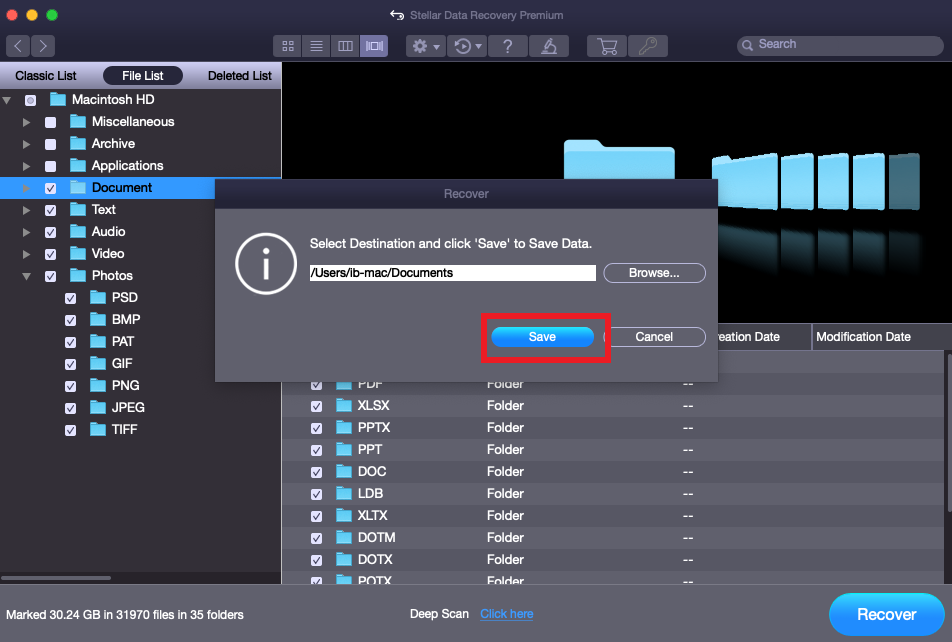Click the DOC folder icon in list
The width and height of the screenshot is (952, 642).
click(344, 471)
